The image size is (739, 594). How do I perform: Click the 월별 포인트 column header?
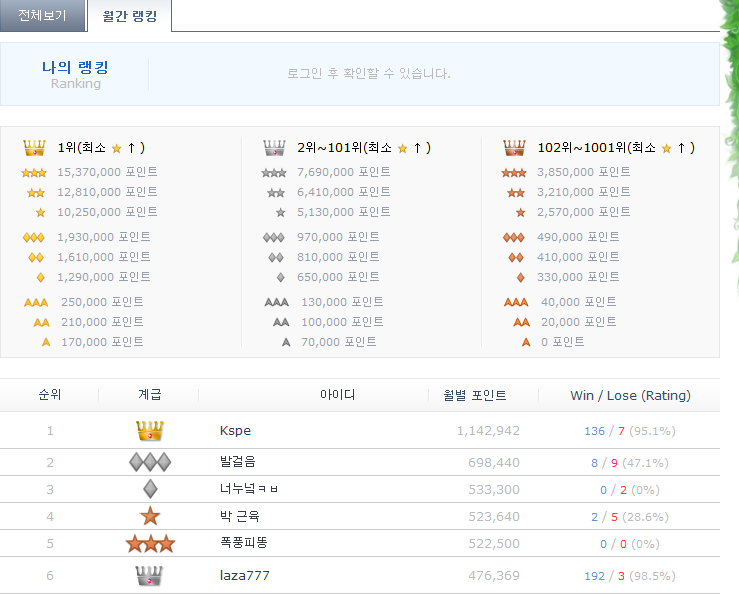475,395
